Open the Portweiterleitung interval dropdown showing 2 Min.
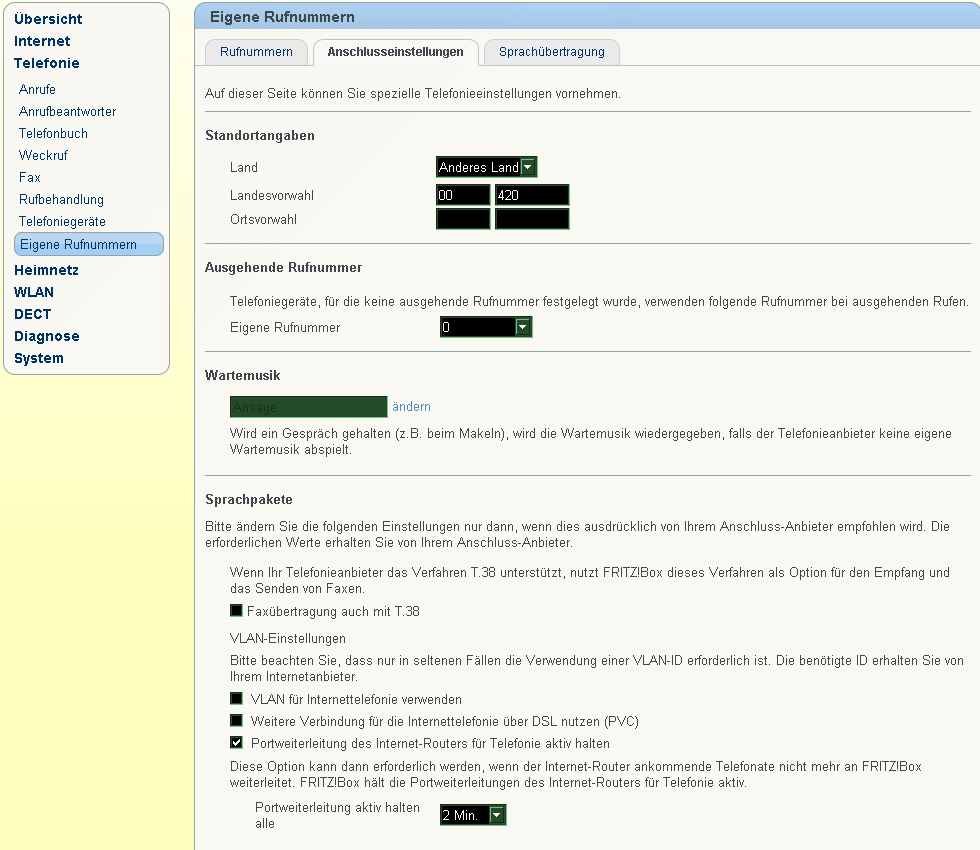This screenshot has width=980, height=850. [x=472, y=815]
